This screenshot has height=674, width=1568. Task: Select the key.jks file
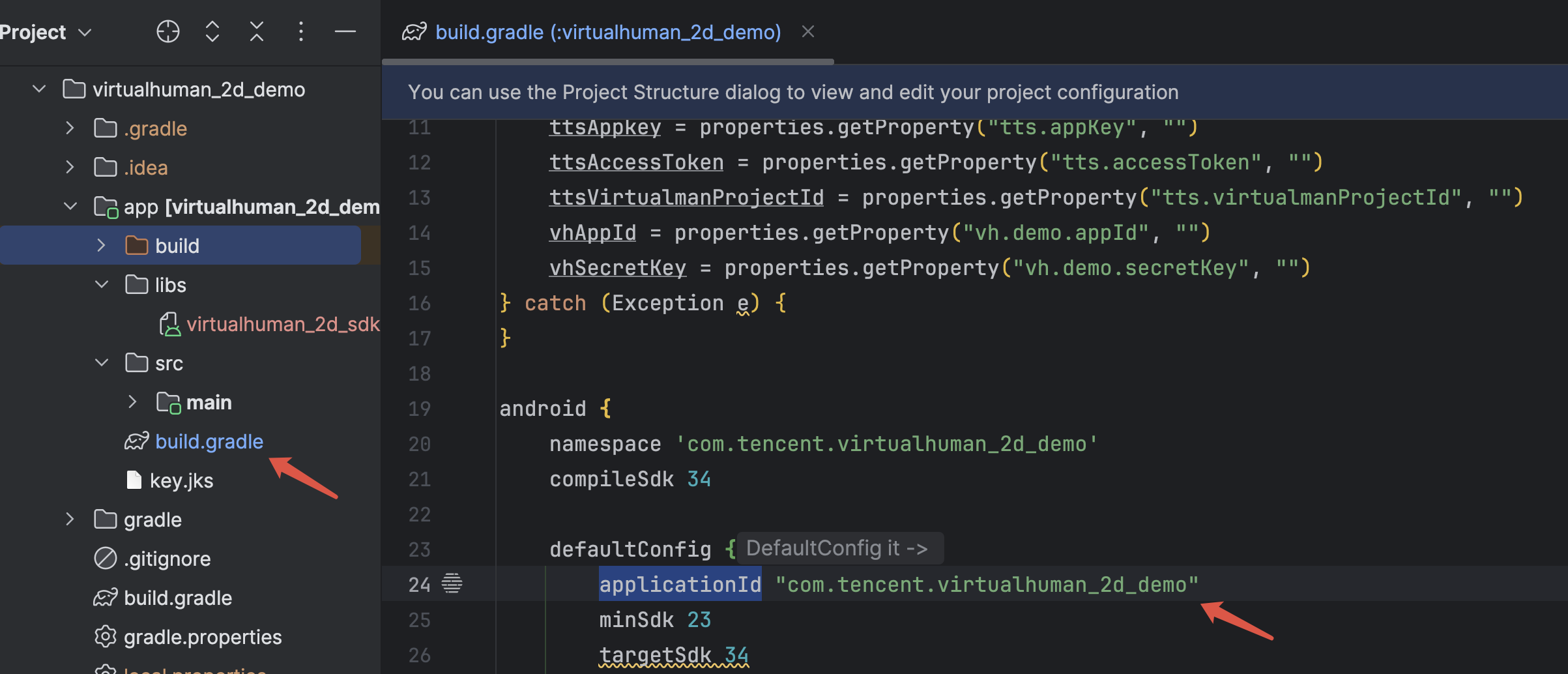pos(181,480)
